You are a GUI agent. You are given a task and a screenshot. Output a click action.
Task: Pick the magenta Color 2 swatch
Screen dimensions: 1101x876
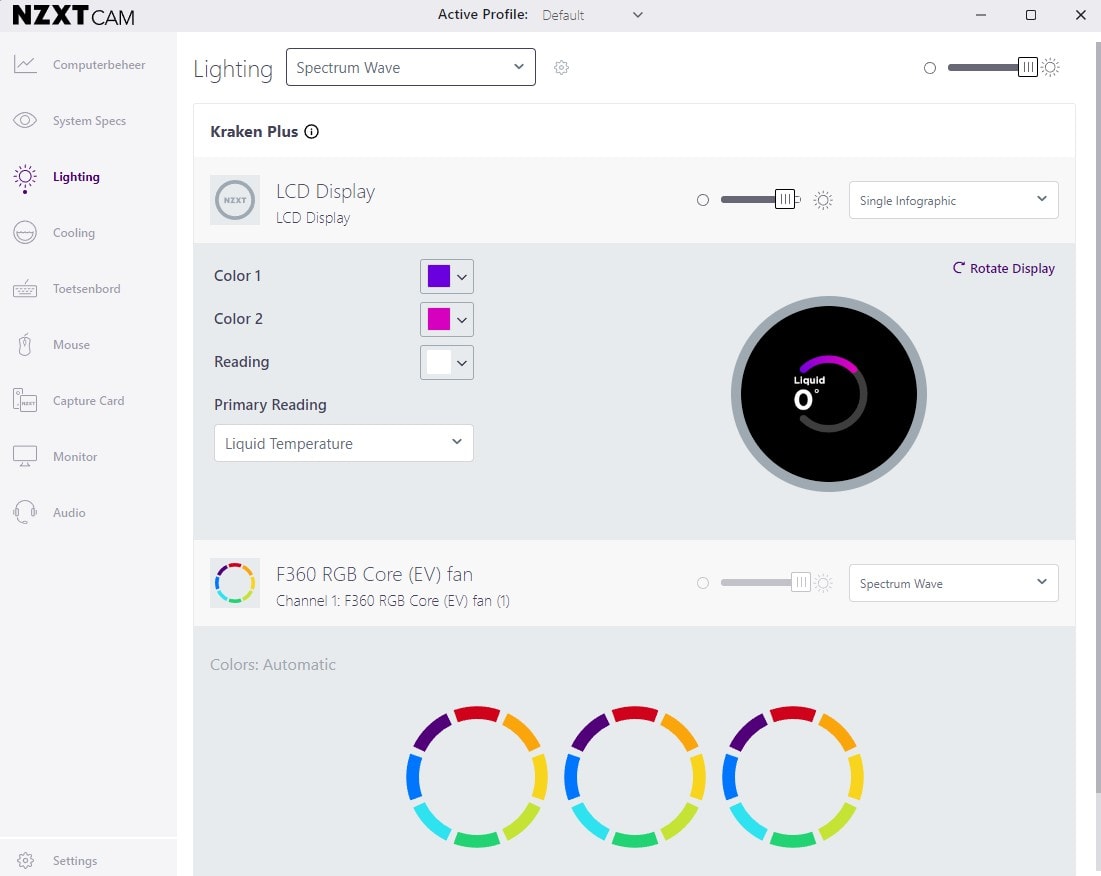(x=439, y=319)
